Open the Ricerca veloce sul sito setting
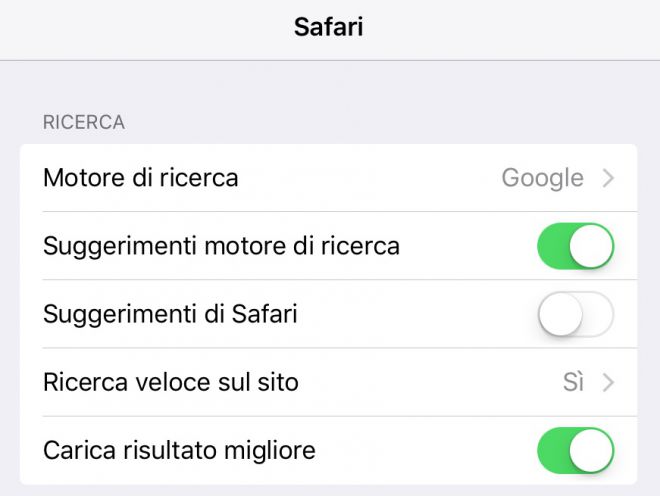The image size is (660, 496). pyautogui.click(x=328, y=382)
